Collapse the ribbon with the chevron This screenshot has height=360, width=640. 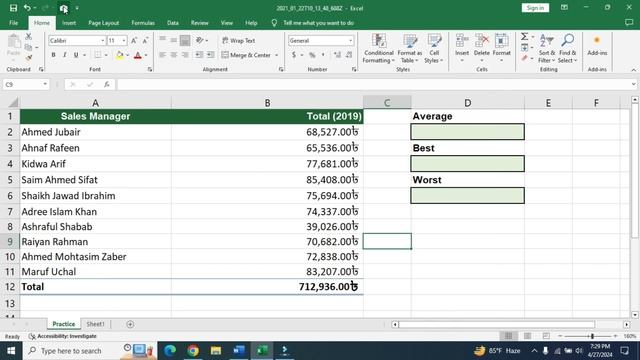pyautogui.click(x=633, y=70)
